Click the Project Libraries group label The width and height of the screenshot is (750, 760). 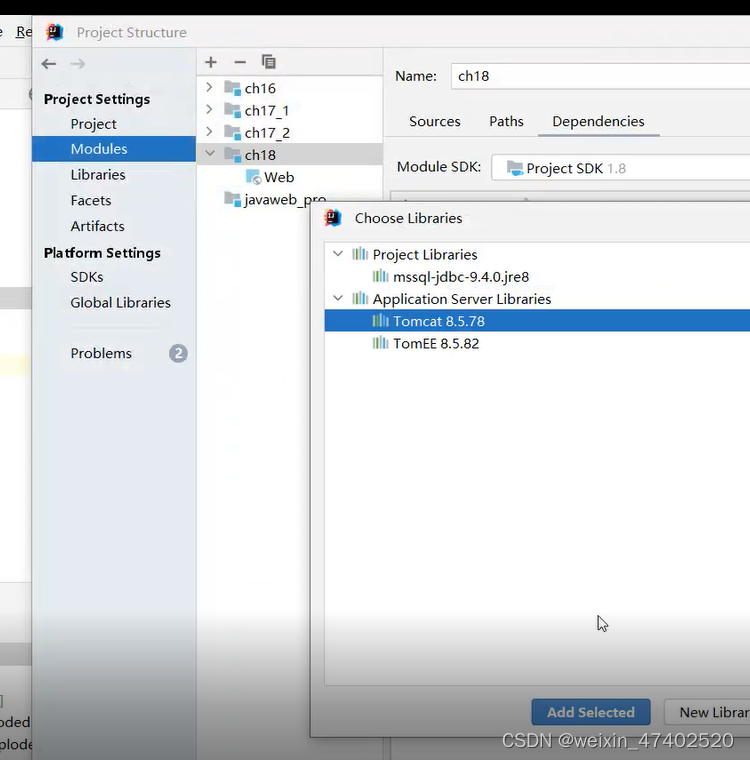425,254
